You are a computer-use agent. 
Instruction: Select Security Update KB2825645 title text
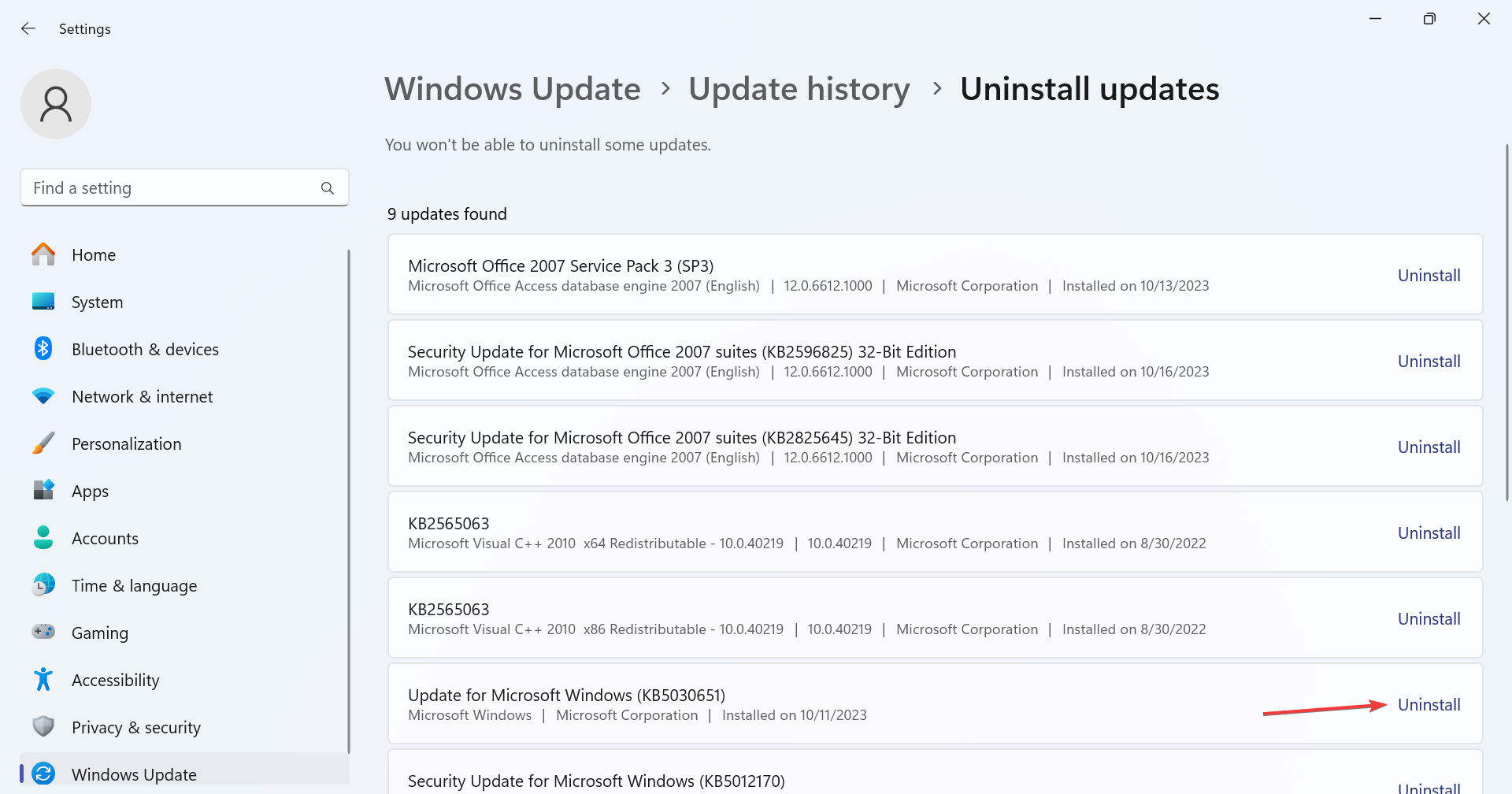[x=682, y=438]
